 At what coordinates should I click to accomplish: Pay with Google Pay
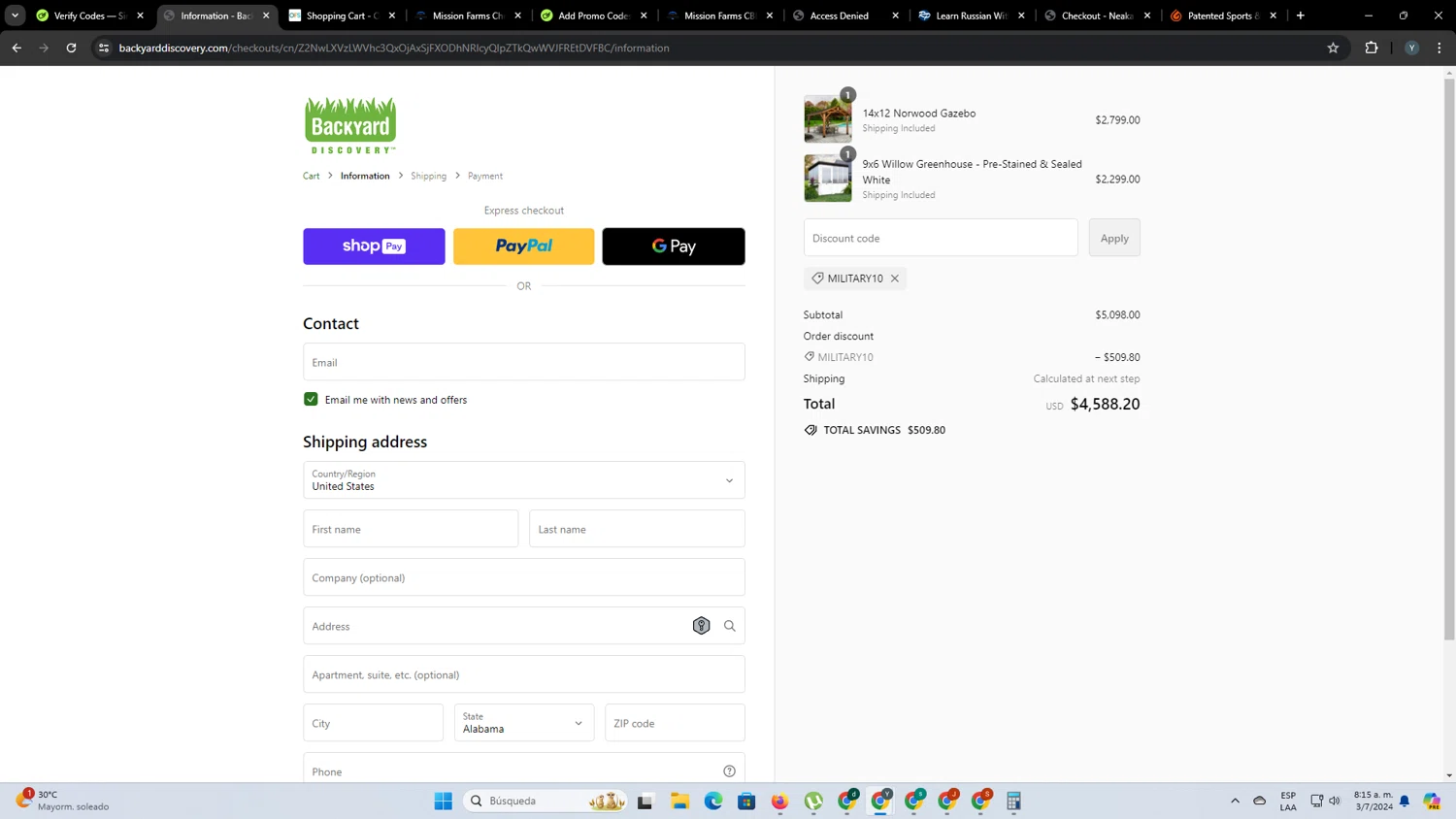(x=674, y=246)
